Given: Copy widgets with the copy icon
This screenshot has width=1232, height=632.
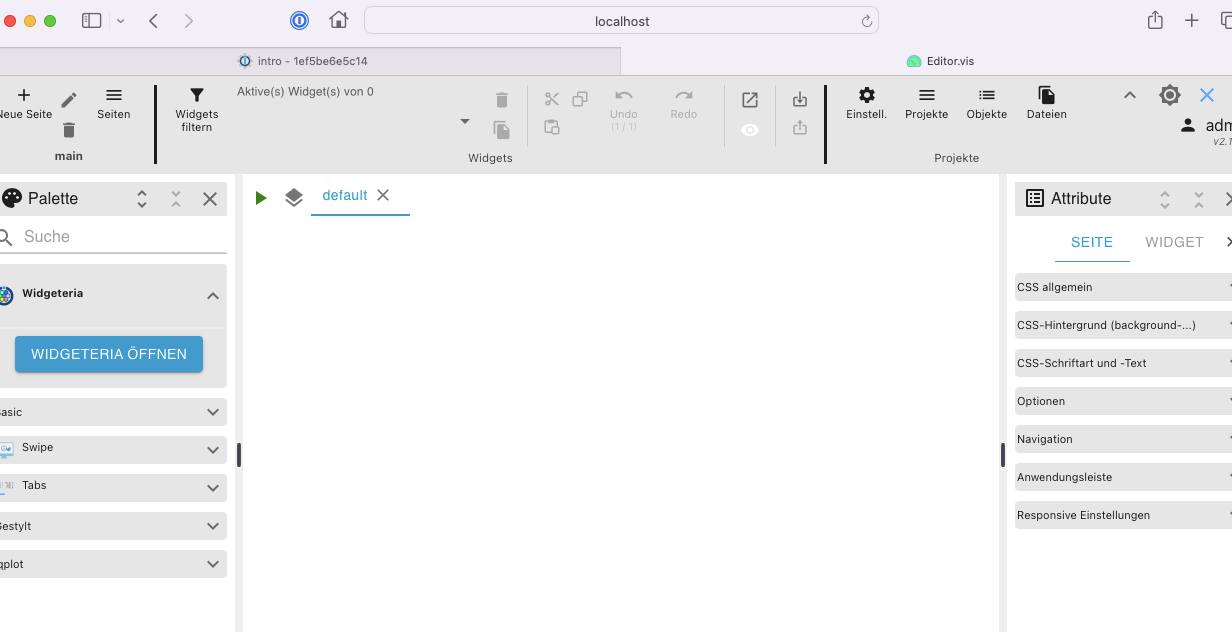Looking at the screenshot, I should [x=580, y=99].
